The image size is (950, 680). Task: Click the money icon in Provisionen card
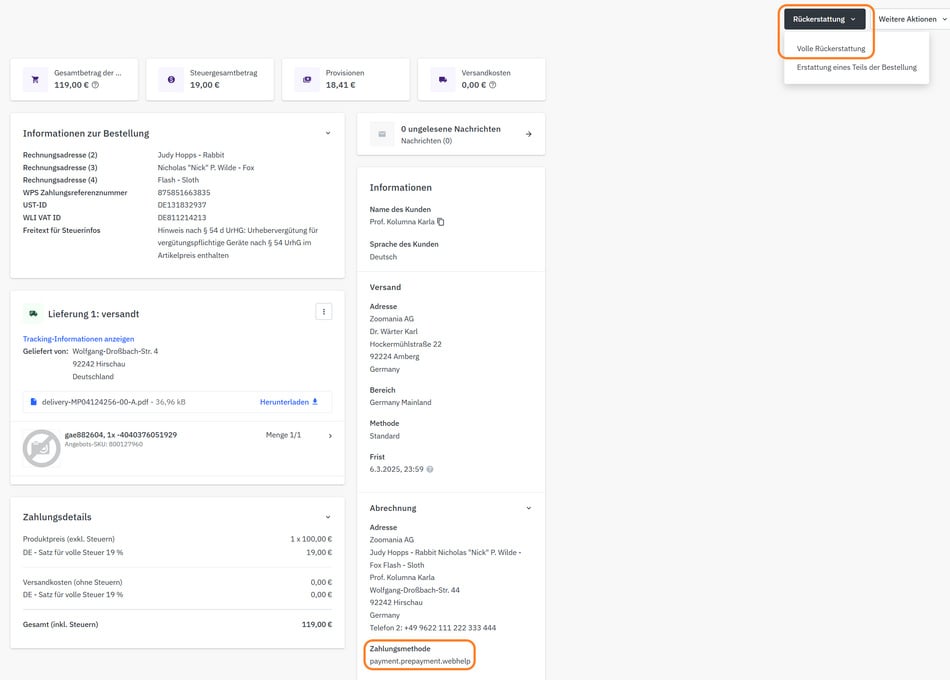click(307, 79)
